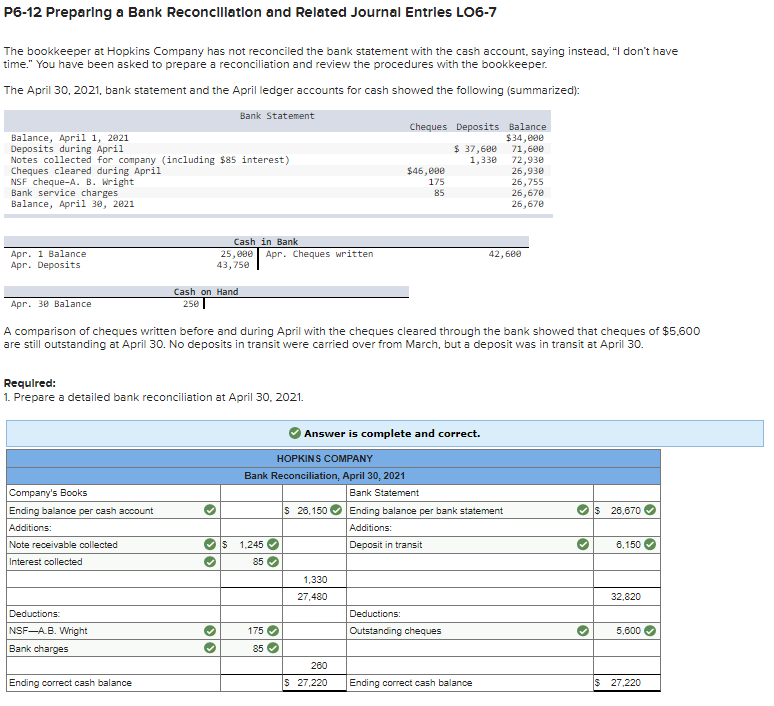Screen dimensions: 774x706
Task: Click check icon next to 5,600 amount
Action: pos(650,630)
